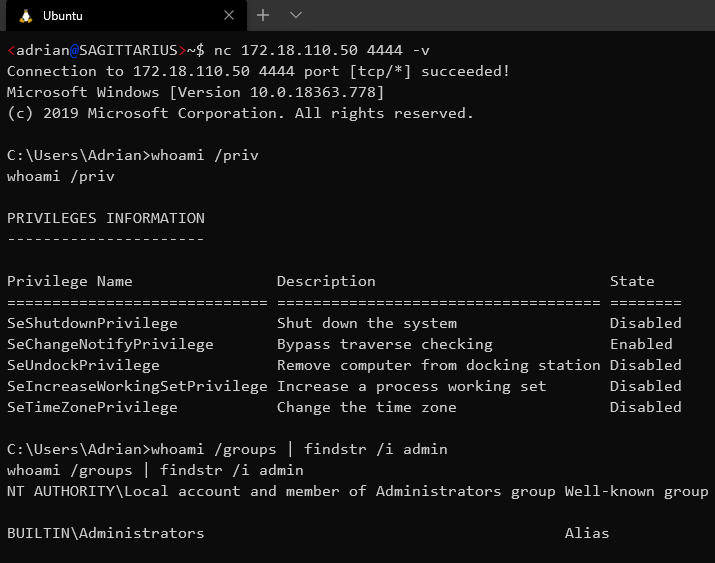Expand the new tab profile dropdown

(296, 15)
